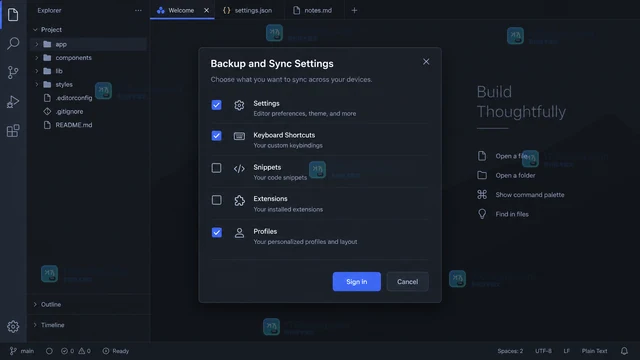Image resolution: width=640 pixels, height=360 pixels.
Task: Click the Snippets code brackets icon
Action: (x=239, y=169)
